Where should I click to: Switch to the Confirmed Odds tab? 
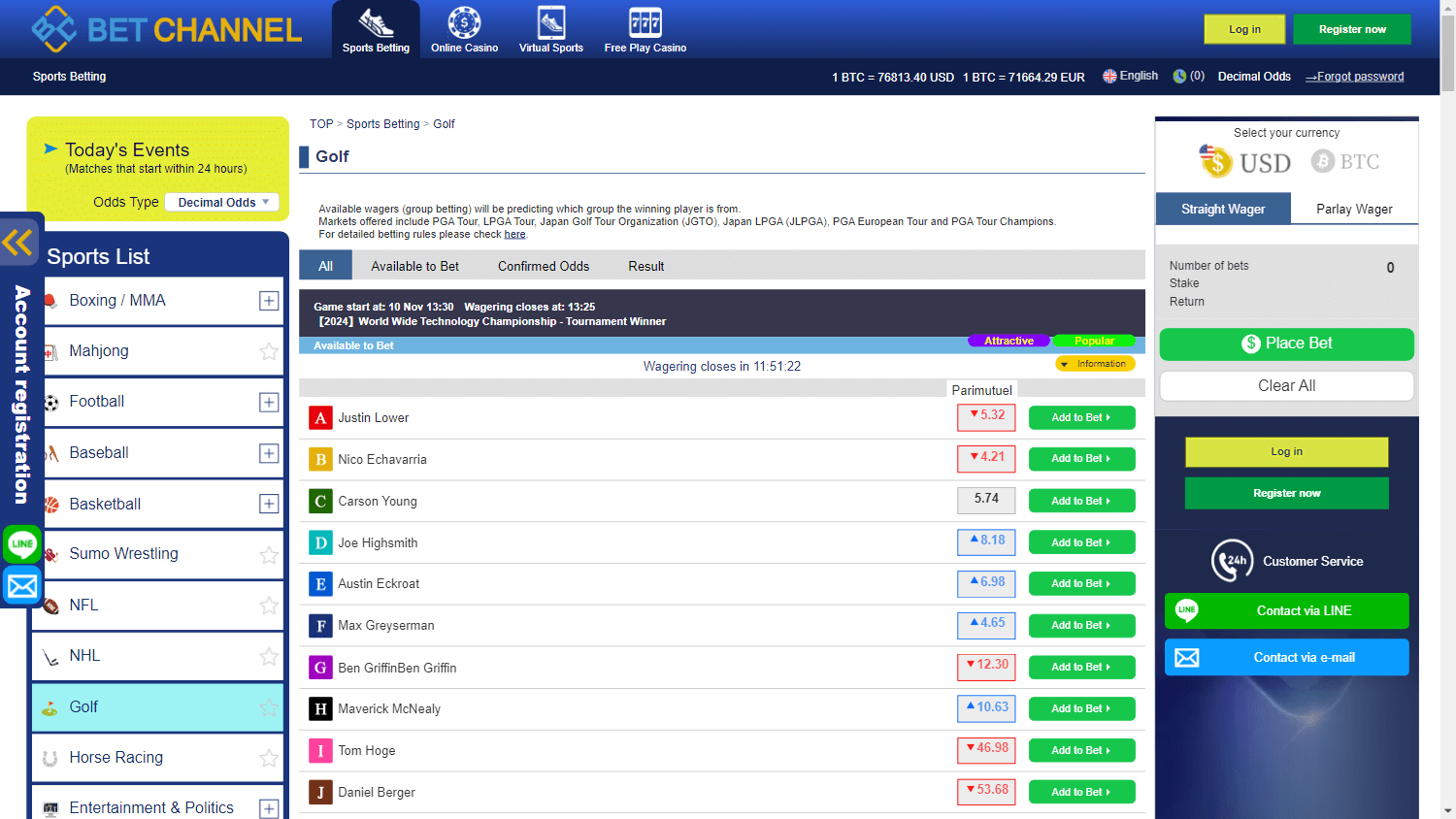tap(544, 266)
